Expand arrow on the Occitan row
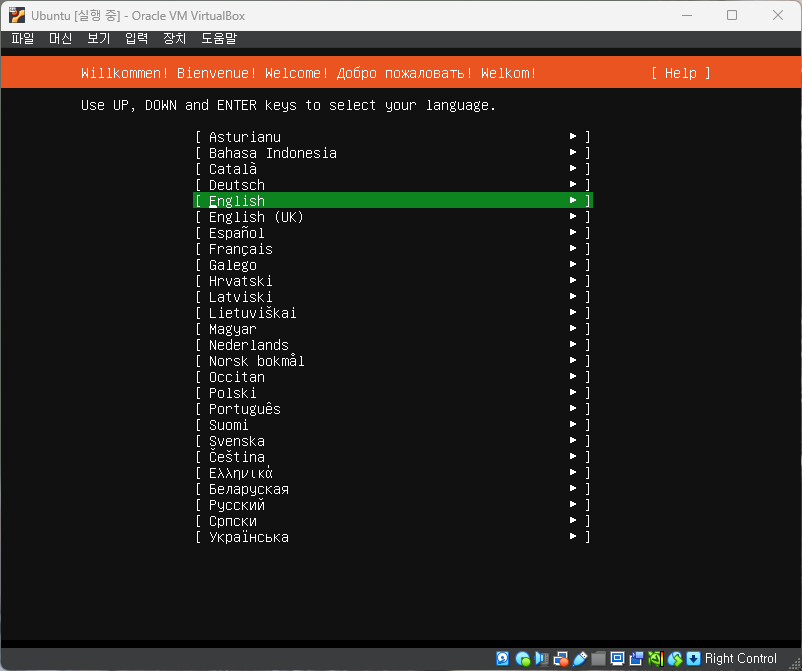The width and height of the screenshot is (802, 671). [573, 376]
